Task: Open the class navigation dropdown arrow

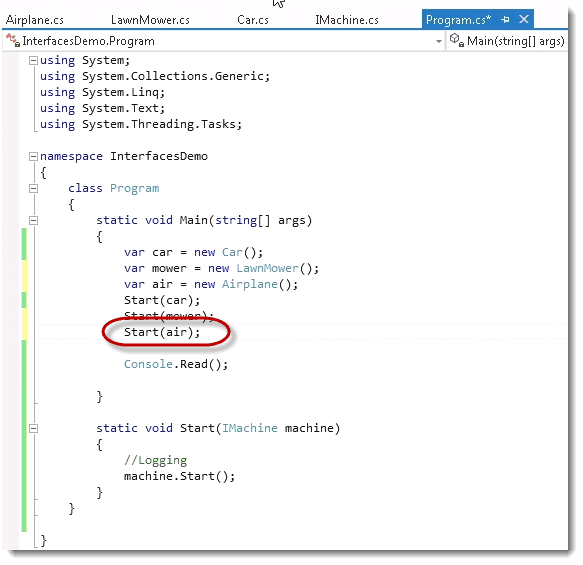Action: (x=439, y=41)
